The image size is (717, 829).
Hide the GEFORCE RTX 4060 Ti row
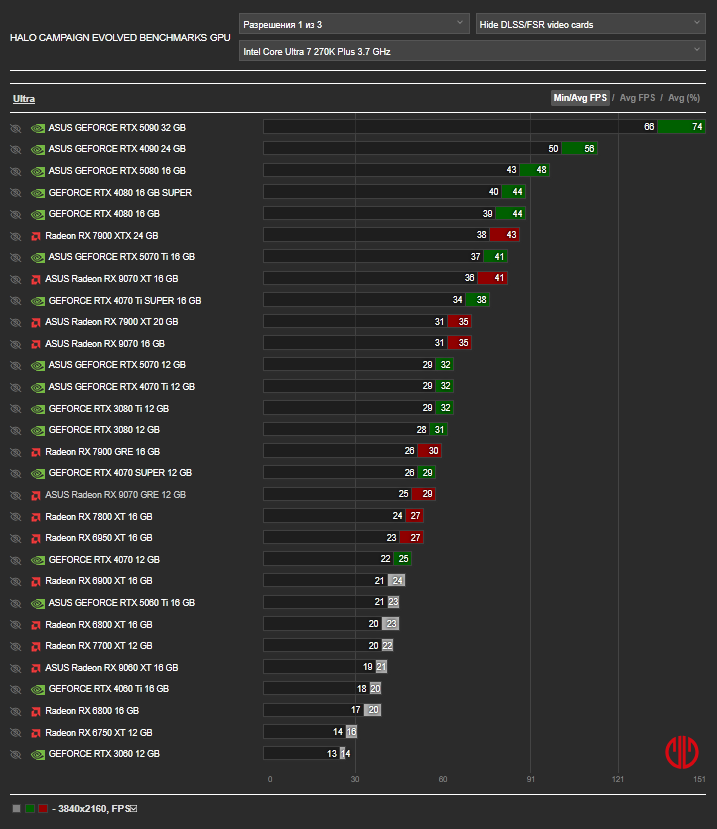(x=16, y=689)
